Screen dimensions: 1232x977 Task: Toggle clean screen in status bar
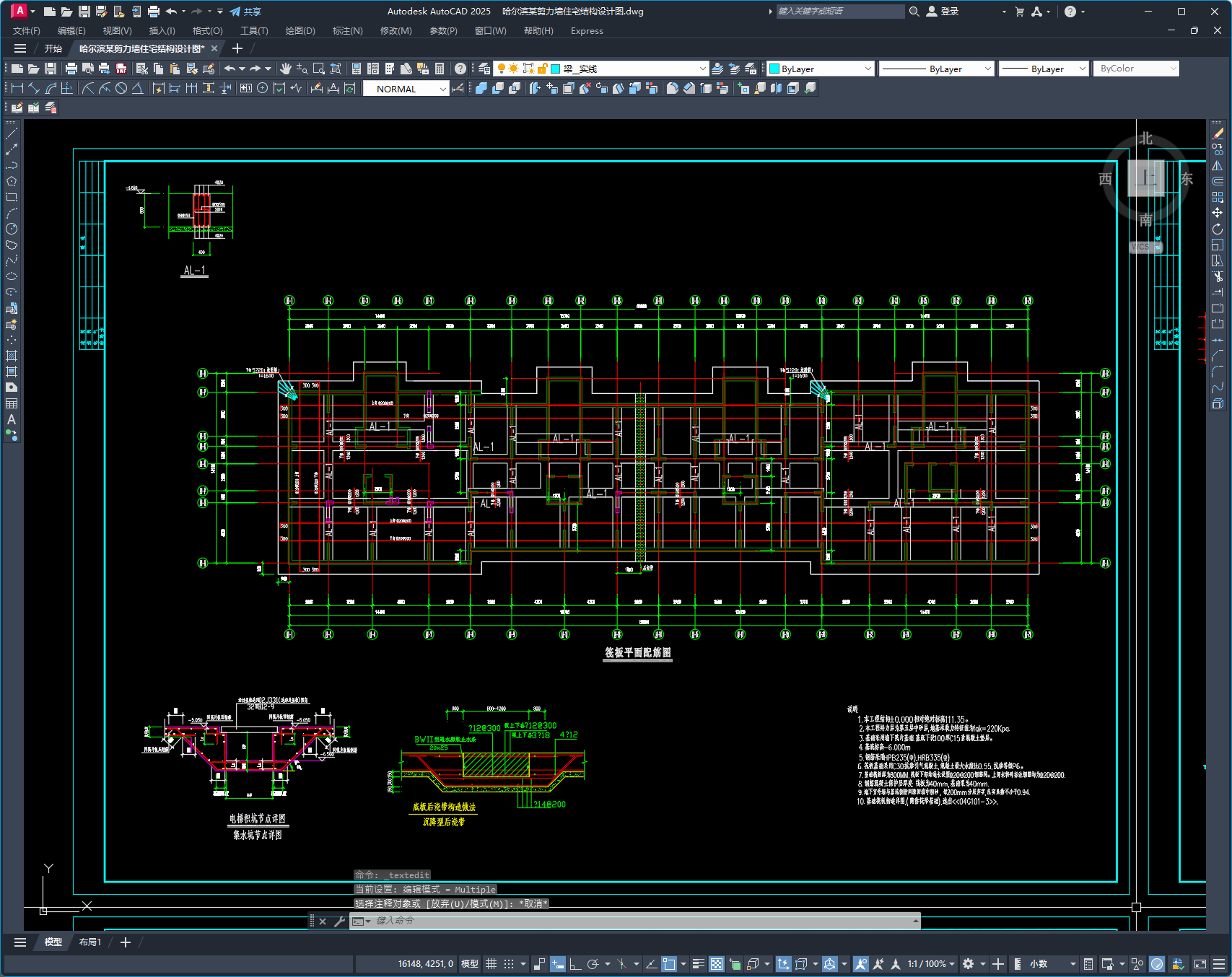pyautogui.click(x=1200, y=964)
